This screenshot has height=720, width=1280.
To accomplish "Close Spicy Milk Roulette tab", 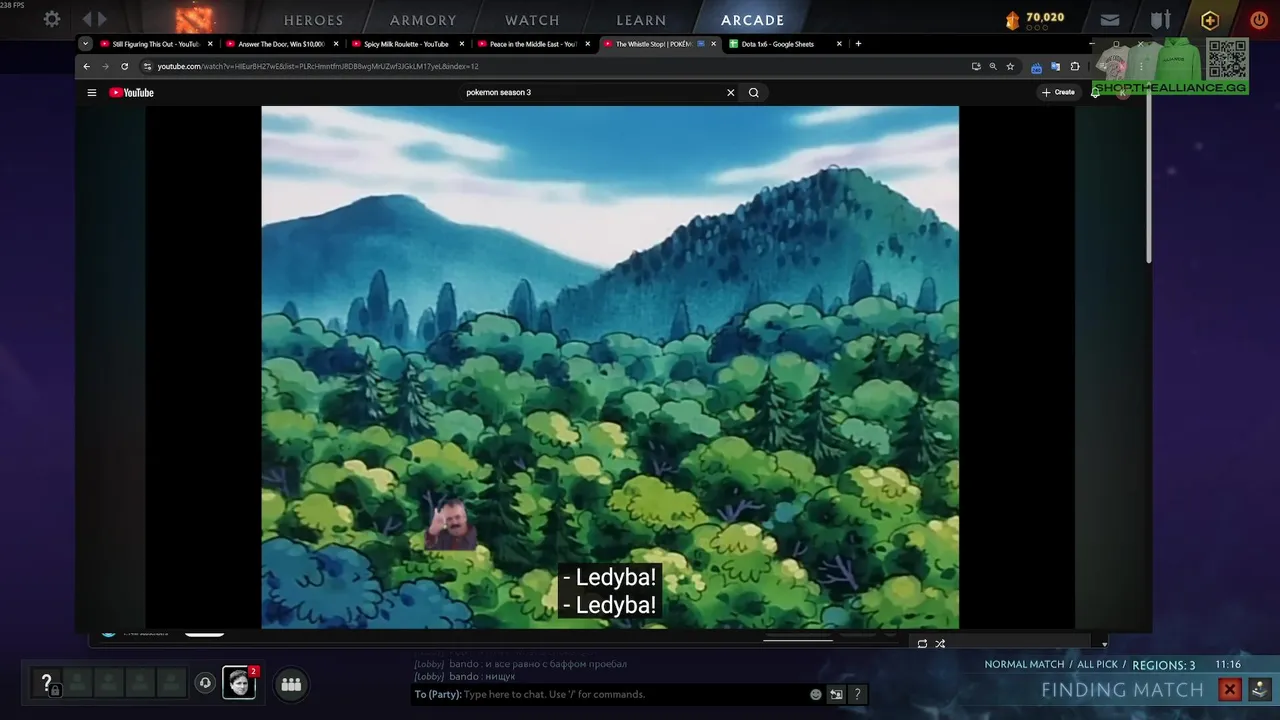I will 462,44.
